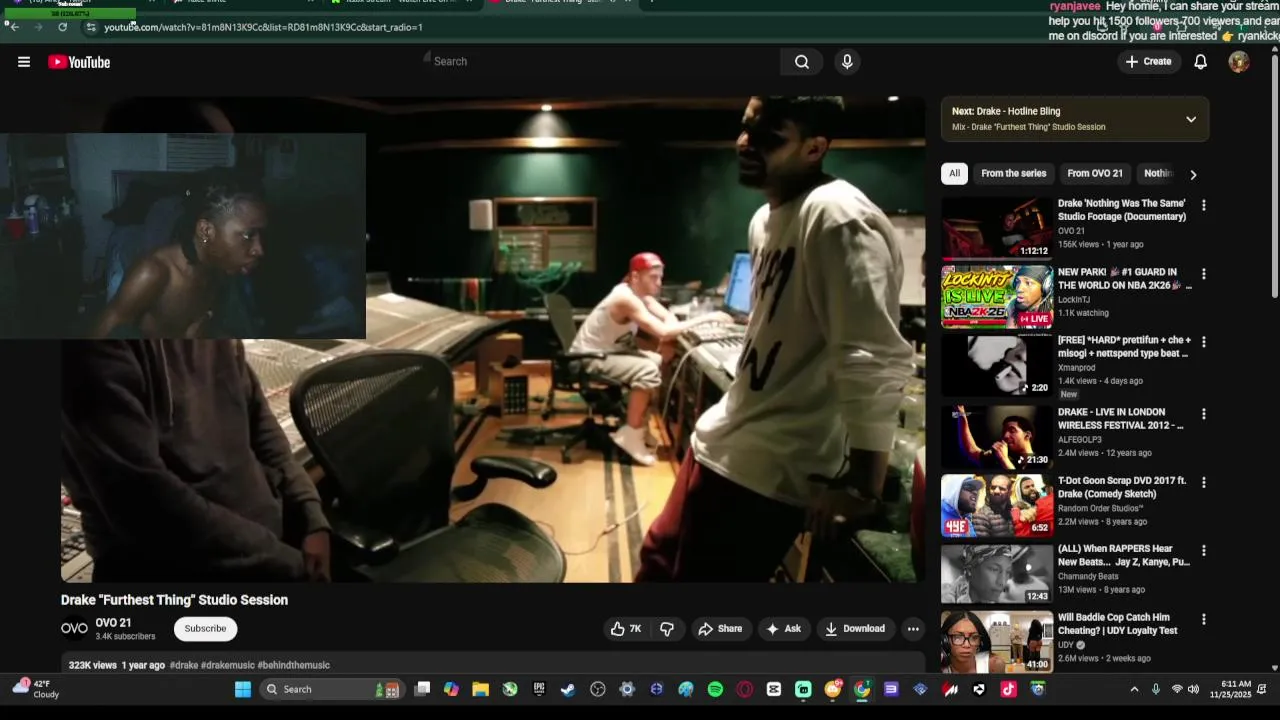Image resolution: width=1280 pixels, height=720 pixels.
Task: Open Epic Games Launcher from taskbar
Action: click(539, 689)
